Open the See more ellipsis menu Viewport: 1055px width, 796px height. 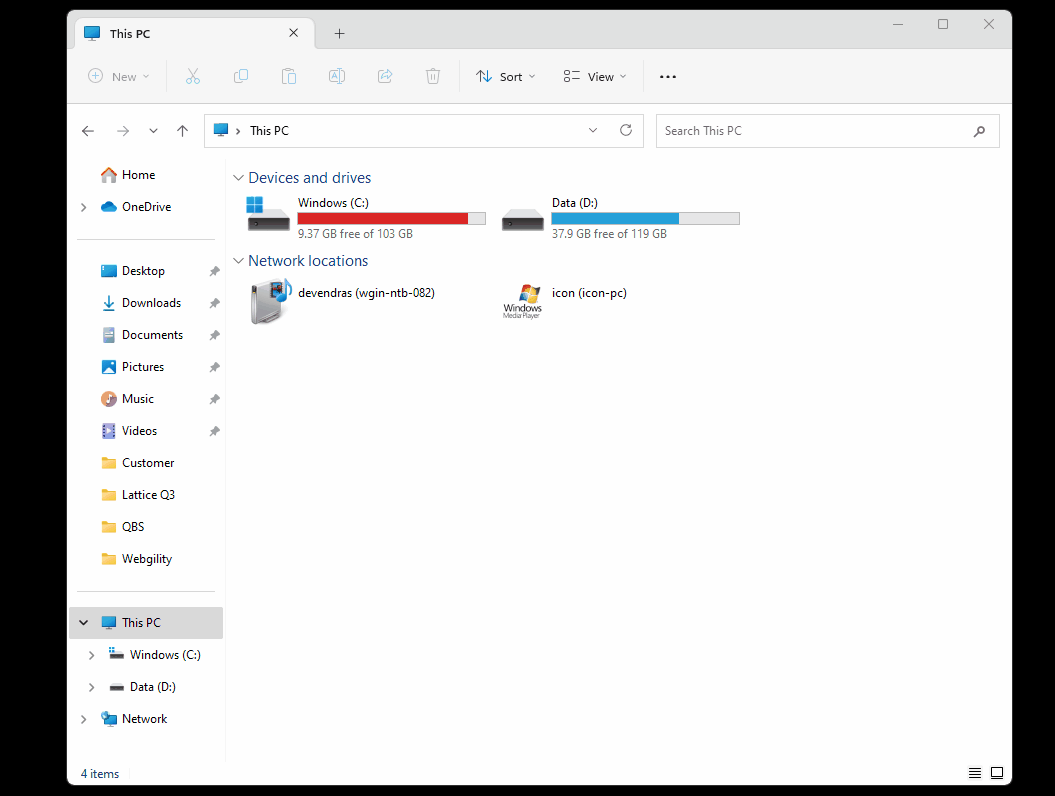coord(668,76)
